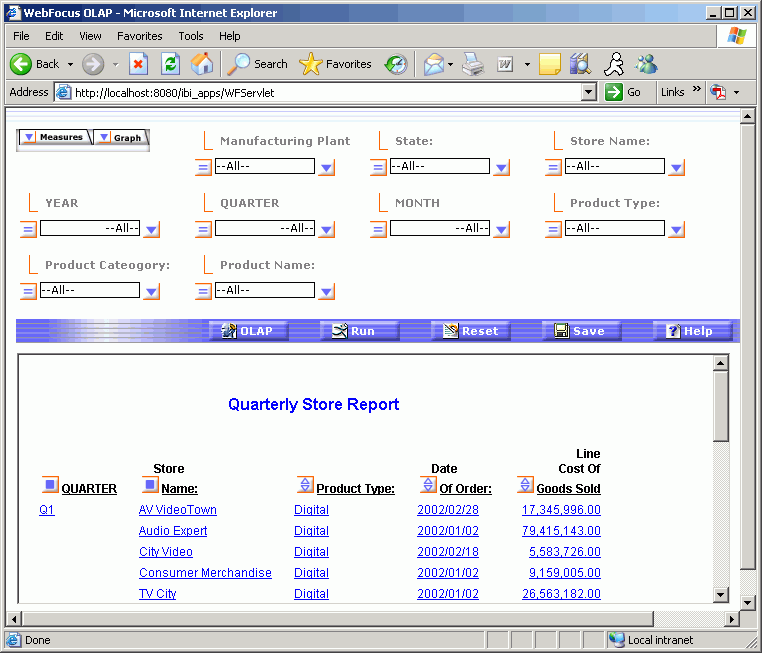Open the File menu
Image resolution: width=762 pixels, height=653 pixels.
point(21,36)
